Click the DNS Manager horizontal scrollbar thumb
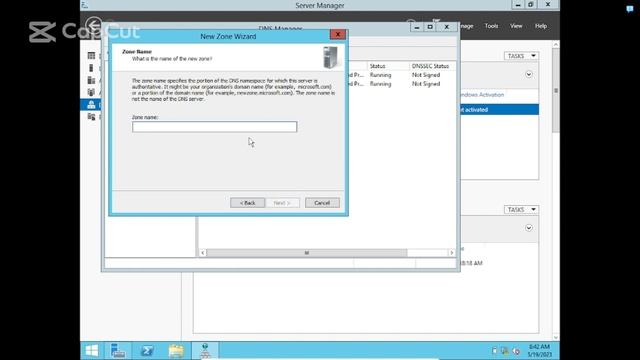This screenshot has height=360, width=640. [307, 253]
